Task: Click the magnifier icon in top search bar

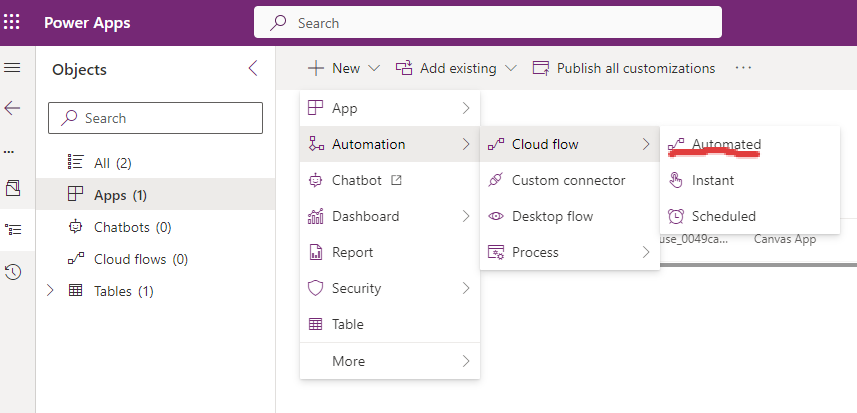Action: pos(278,23)
